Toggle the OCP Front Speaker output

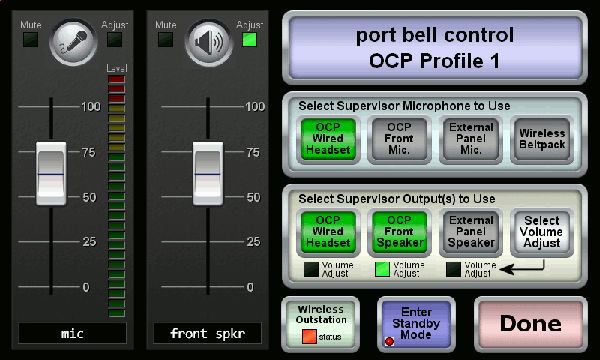[399, 232]
